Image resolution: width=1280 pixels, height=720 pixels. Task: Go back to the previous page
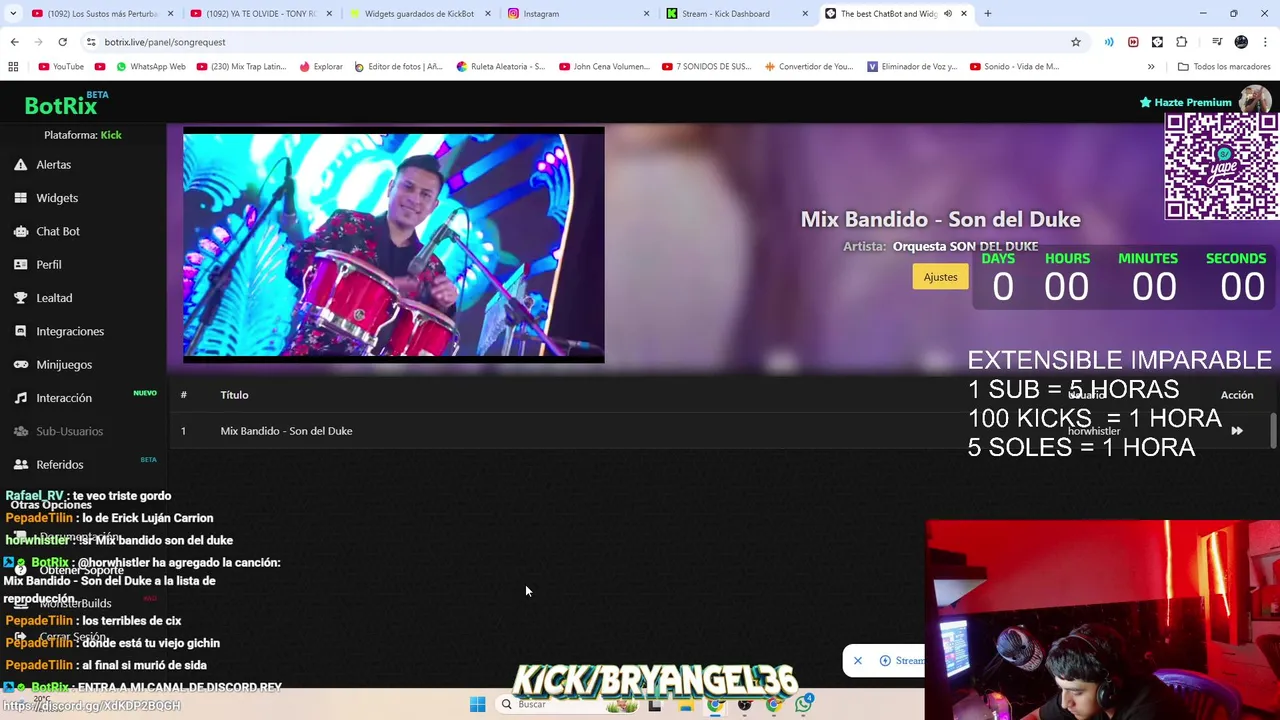(x=14, y=42)
